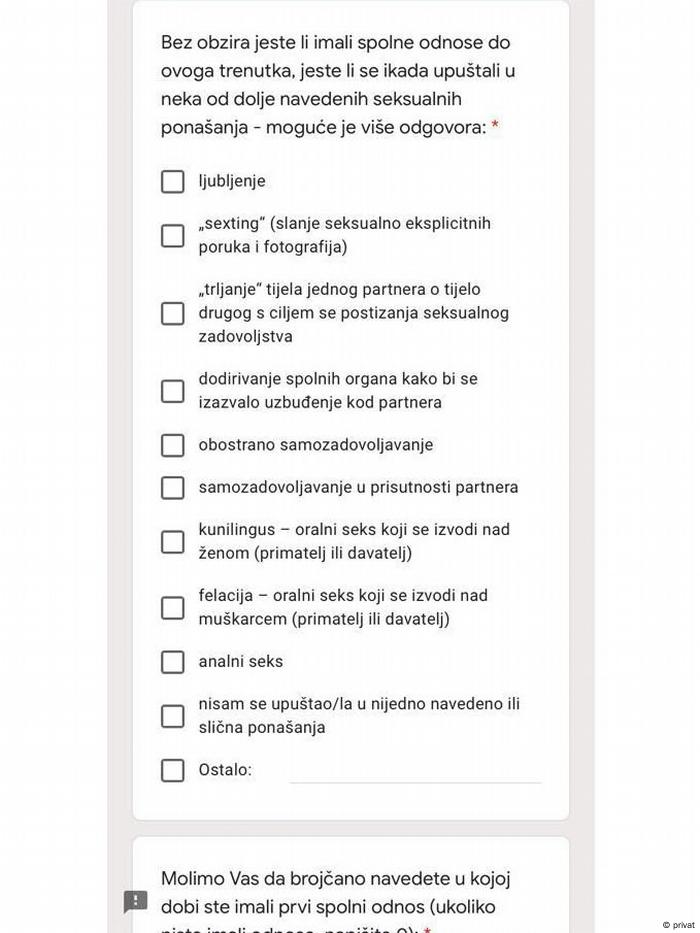
Task: Check the "ljubljenje" checkbox
Action: point(173,181)
